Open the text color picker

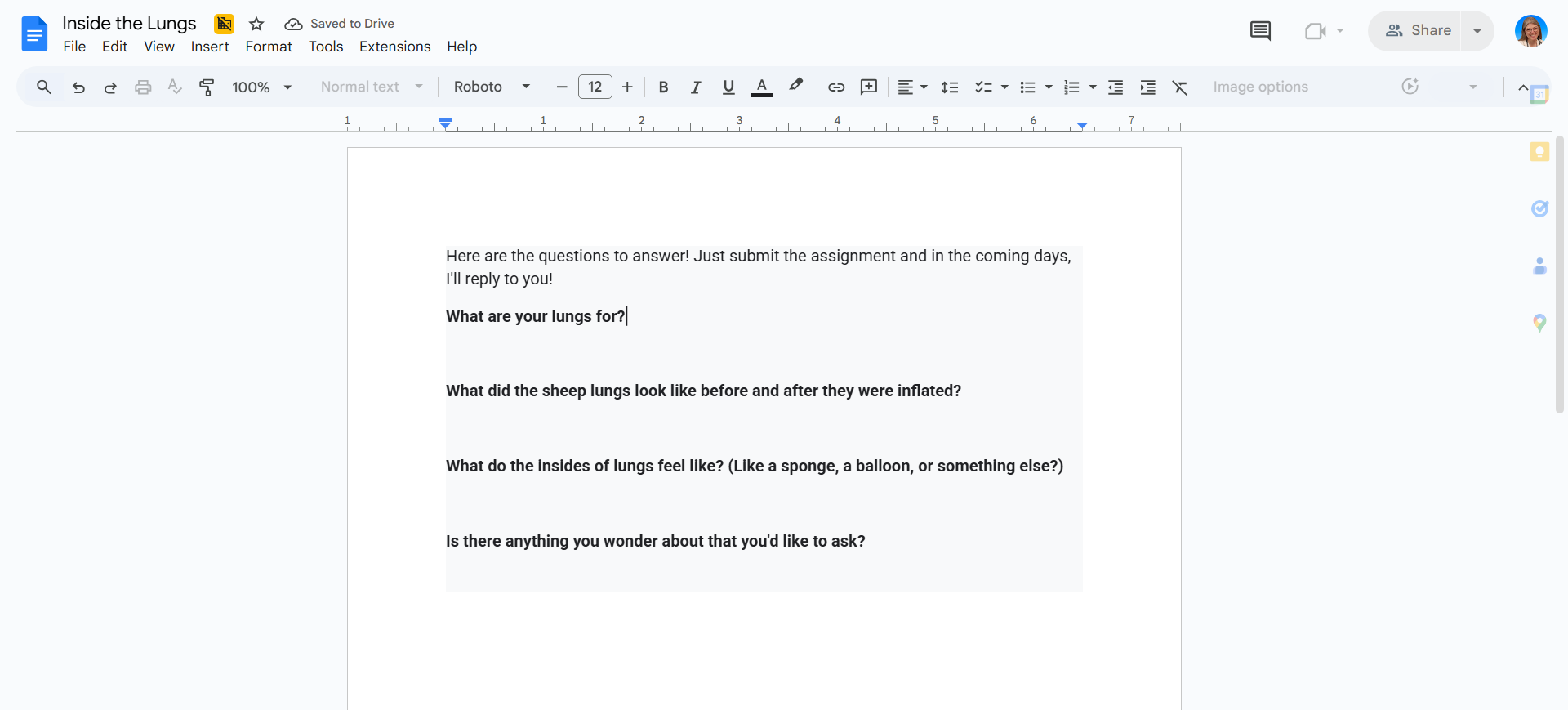762,87
